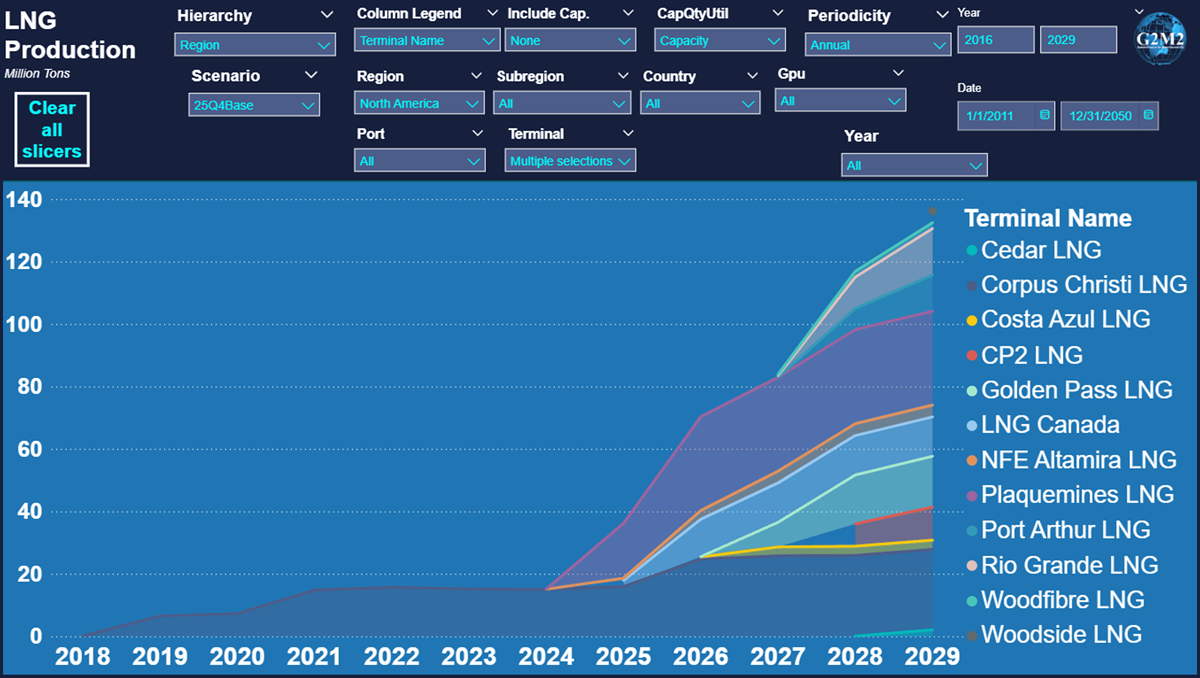Open the start date calendar picker icon
This screenshot has width=1200, height=678.
click(x=1045, y=116)
